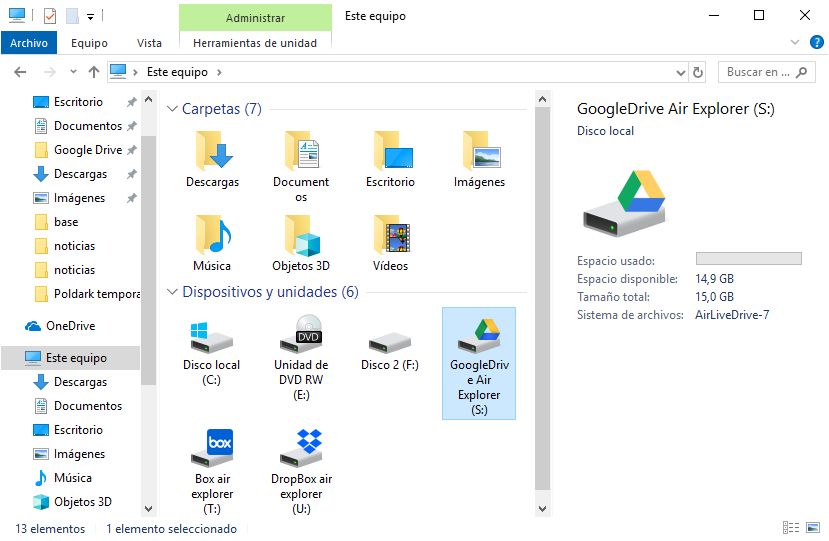Select OneDrive in the navigation pane
Screen dimensions: 829x541
coord(70,326)
